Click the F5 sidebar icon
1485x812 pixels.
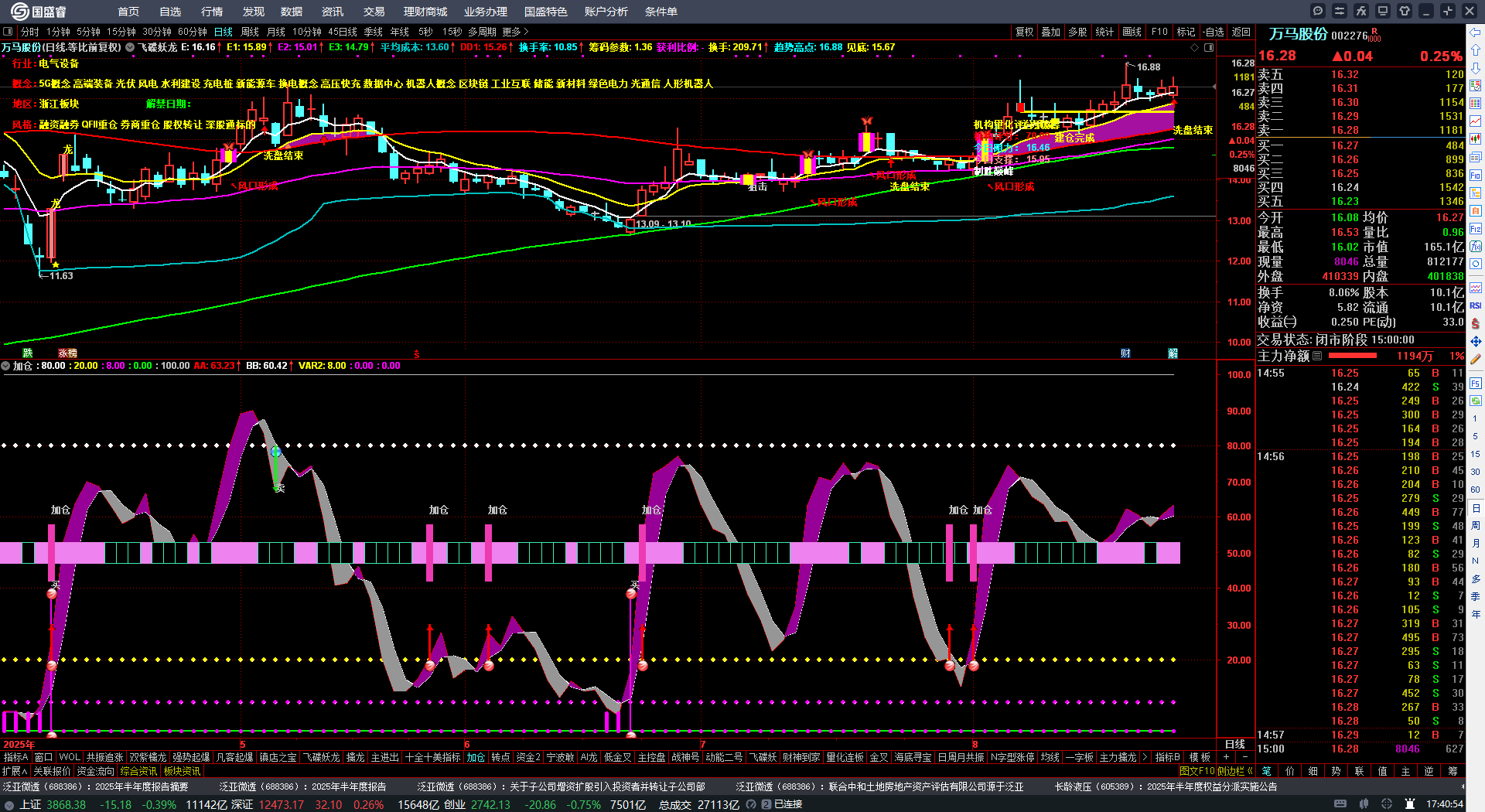[x=1476, y=384]
